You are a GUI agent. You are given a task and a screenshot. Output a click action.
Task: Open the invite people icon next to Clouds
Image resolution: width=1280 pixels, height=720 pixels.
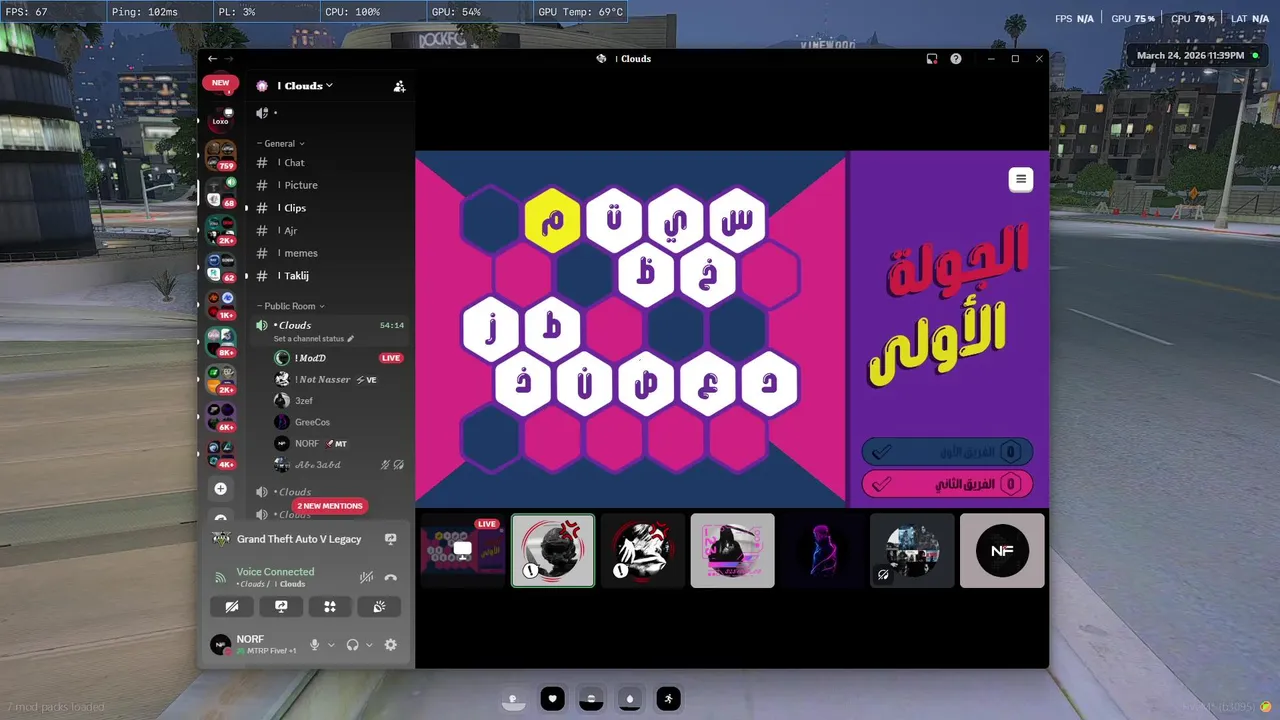tap(400, 86)
